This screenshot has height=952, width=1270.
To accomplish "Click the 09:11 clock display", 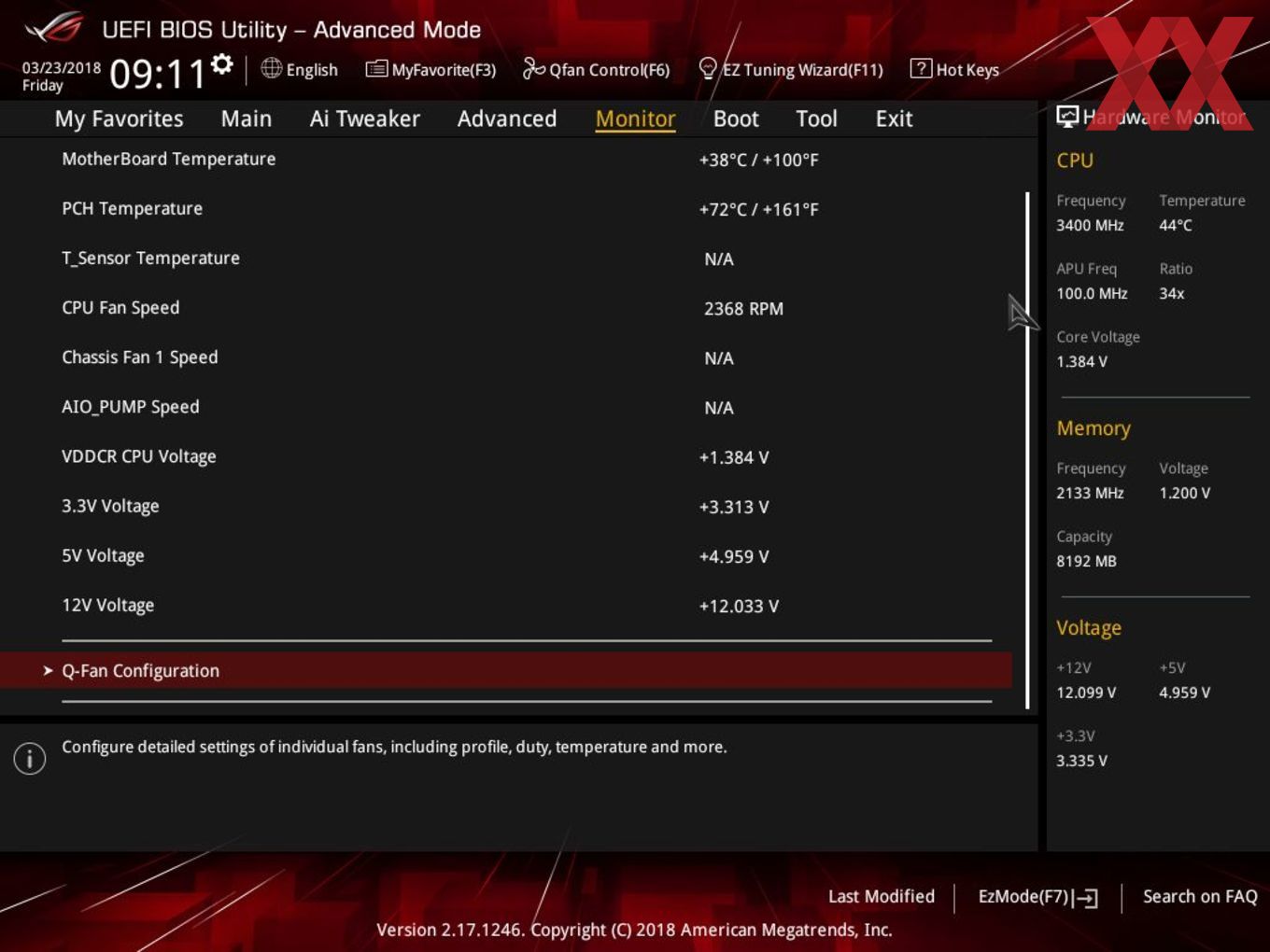I will pos(157,74).
